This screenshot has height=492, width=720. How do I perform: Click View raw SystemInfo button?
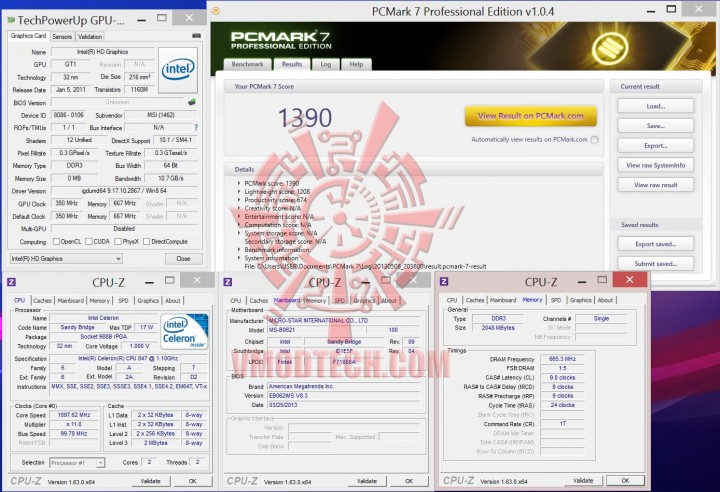click(656, 165)
